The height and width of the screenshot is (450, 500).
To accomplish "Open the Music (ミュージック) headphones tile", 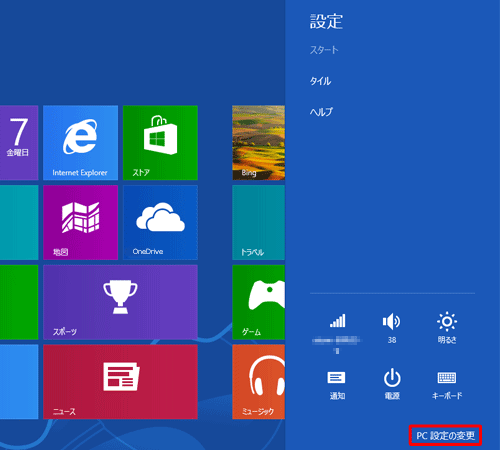I will click(259, 382).
